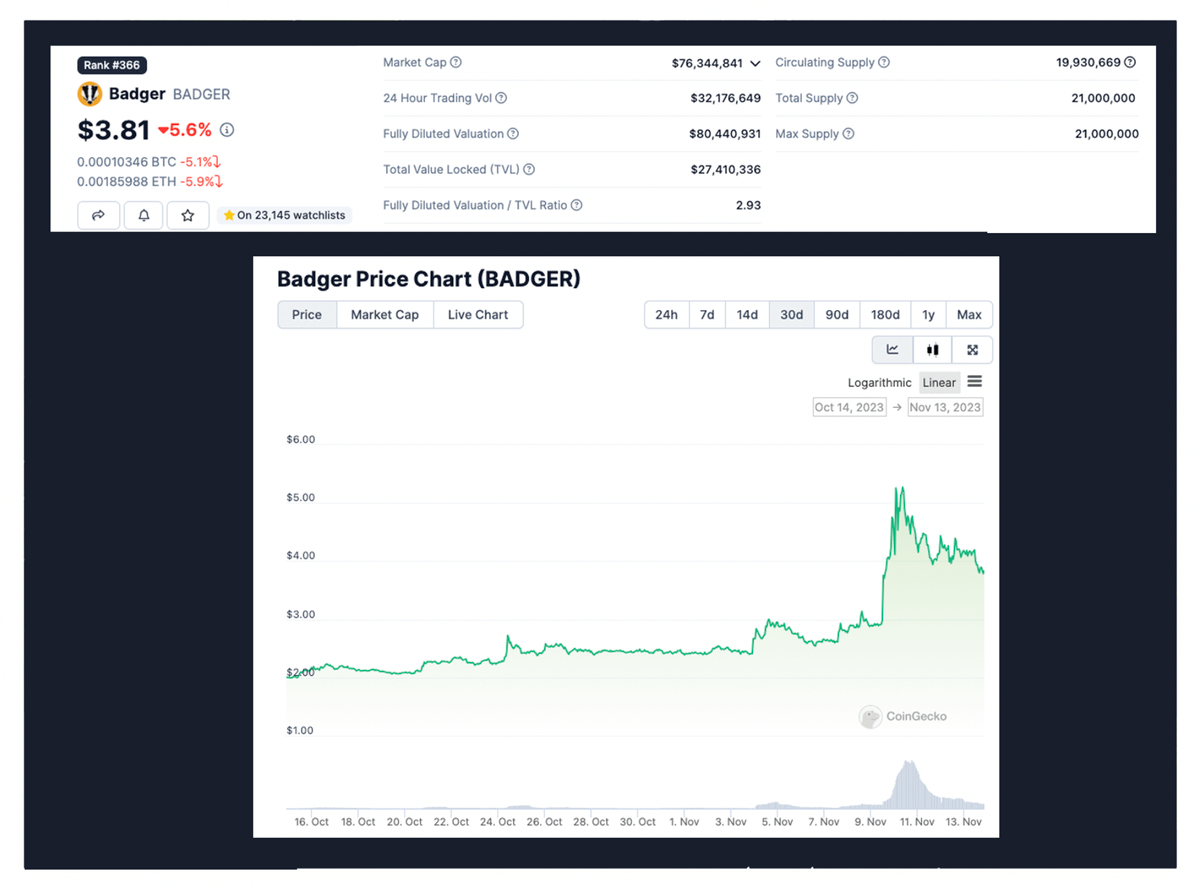Click the 2.93 ratio value
The width and height of the screenshot is (1200, 888).
[x=748, y=205]
